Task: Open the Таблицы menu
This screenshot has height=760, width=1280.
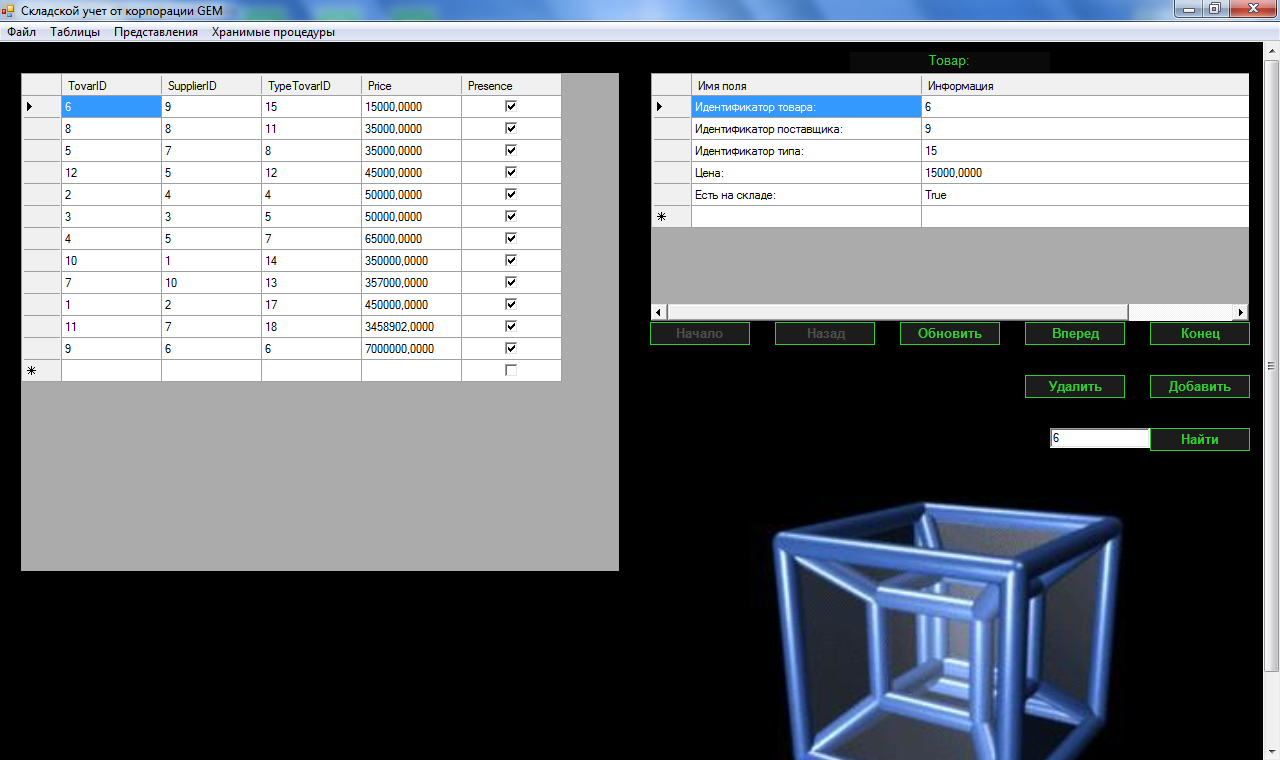Action: 75,32
